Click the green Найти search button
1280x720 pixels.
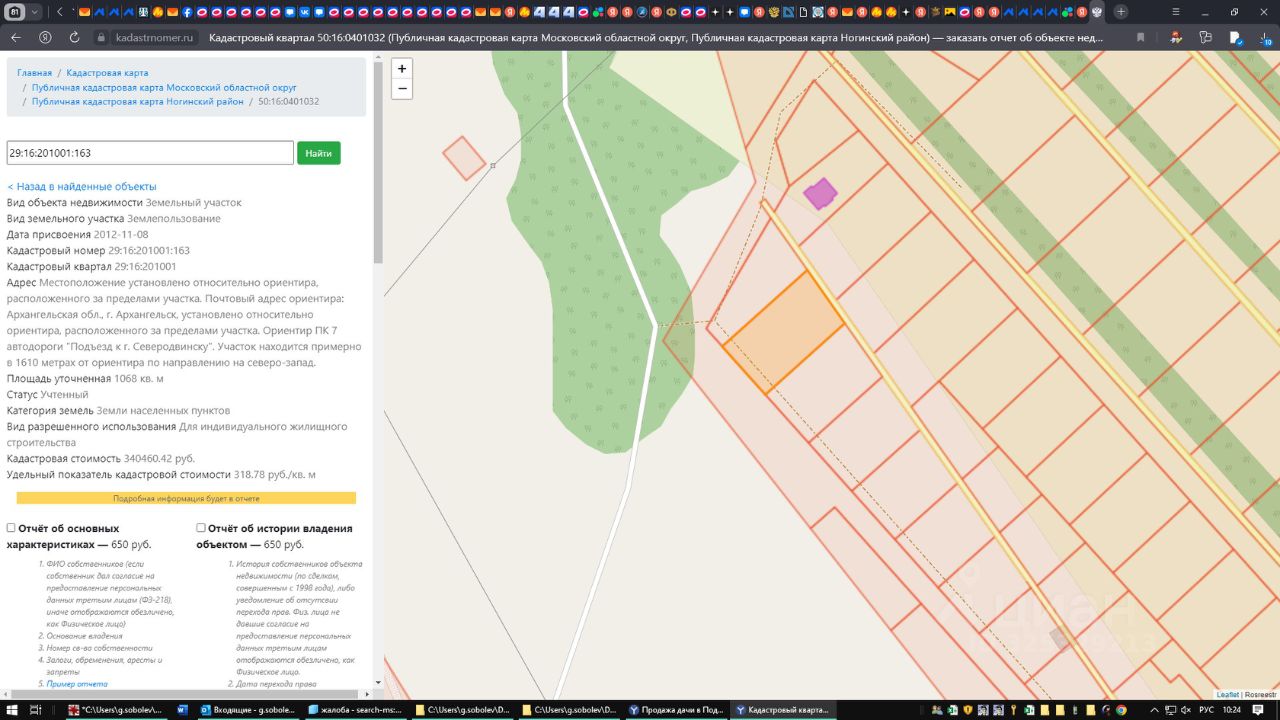pos(318,153)
